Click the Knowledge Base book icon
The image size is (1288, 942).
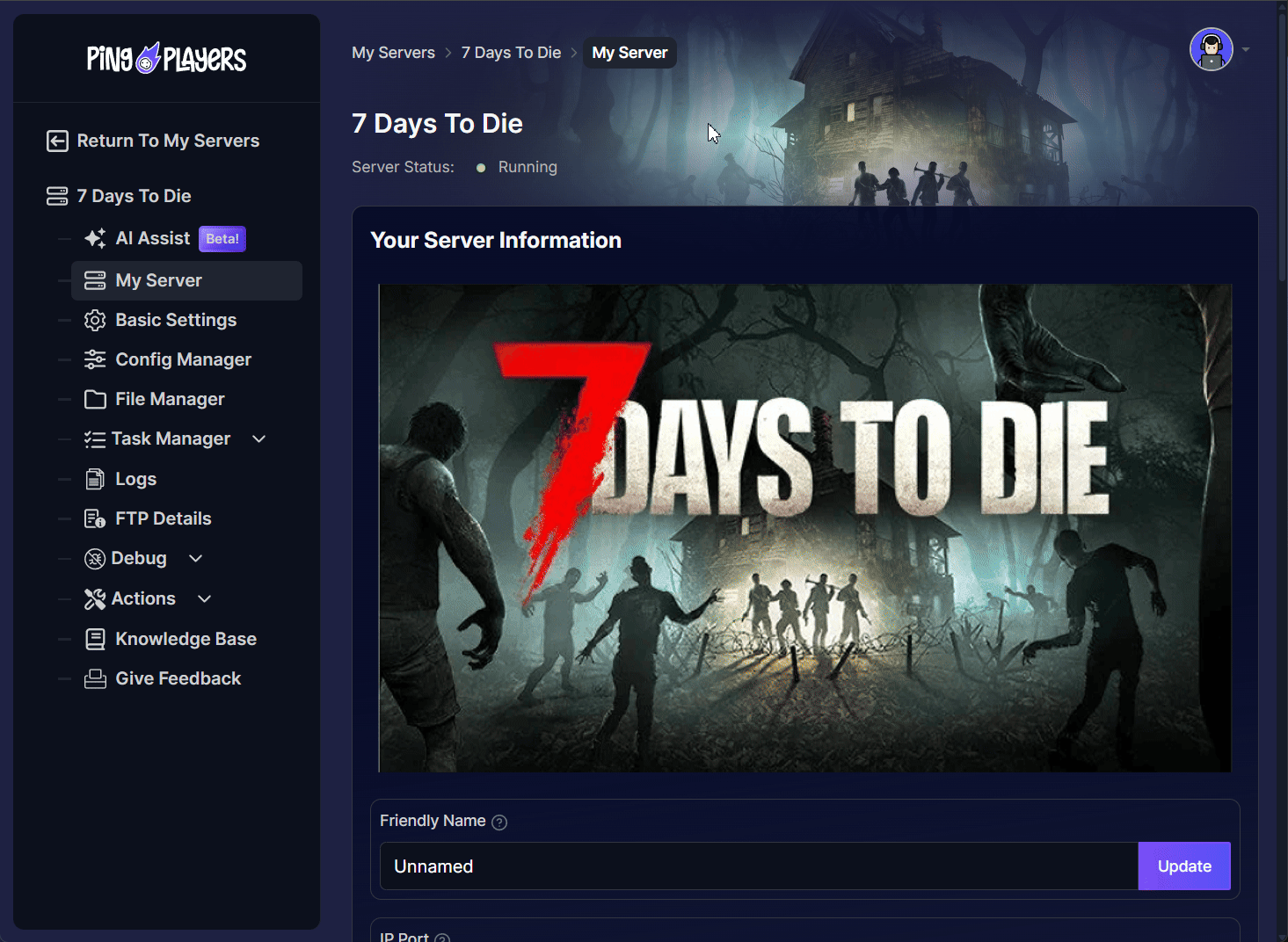click(95, 639)
